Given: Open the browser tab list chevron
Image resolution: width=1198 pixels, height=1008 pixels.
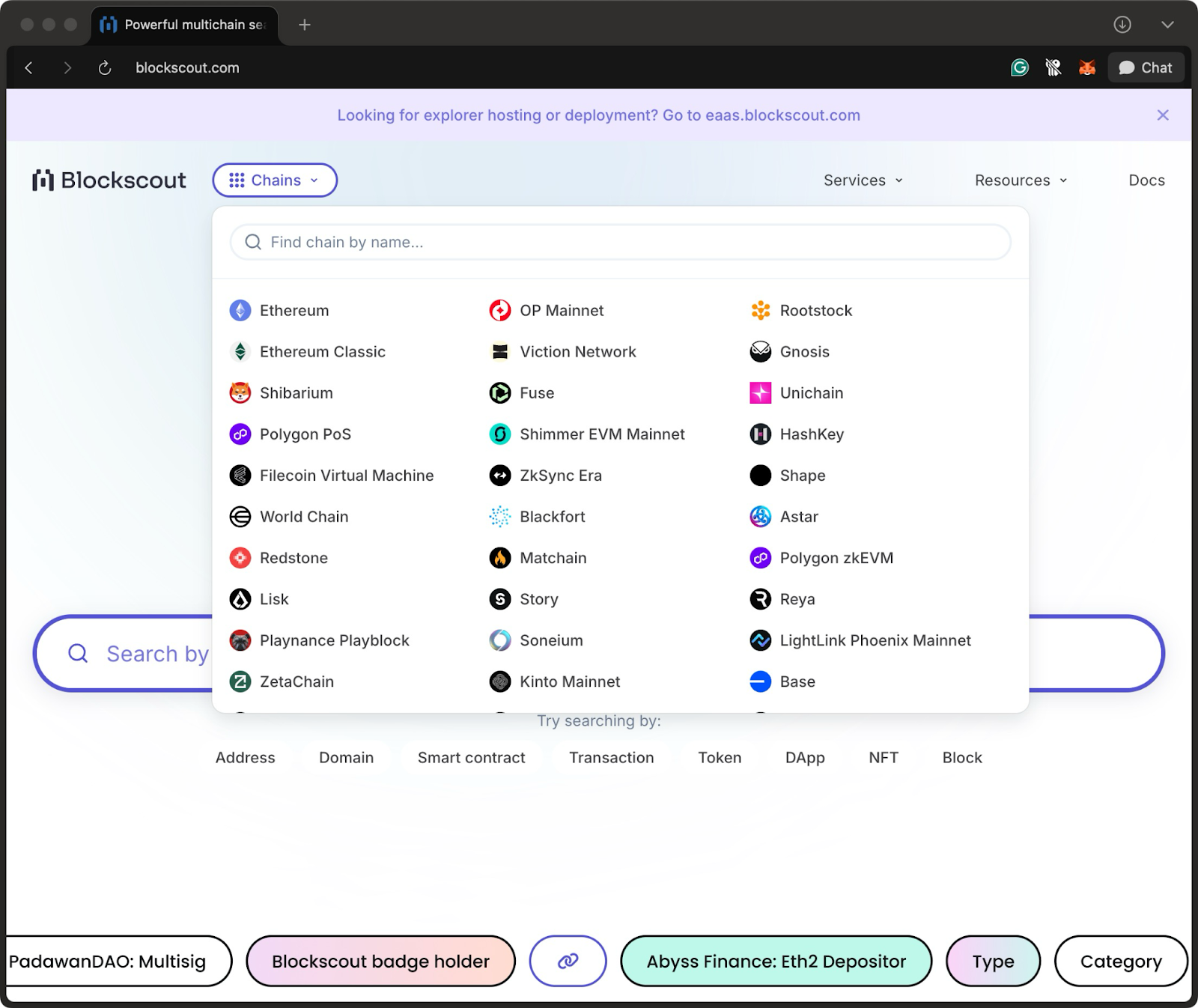Looking at the screenshot, I should tap(1167, 25).
